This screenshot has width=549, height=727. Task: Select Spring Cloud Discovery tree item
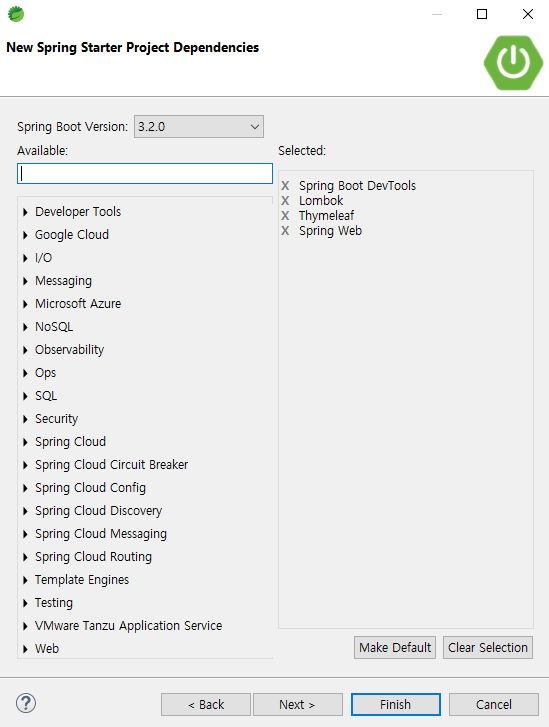click(98, 511)
